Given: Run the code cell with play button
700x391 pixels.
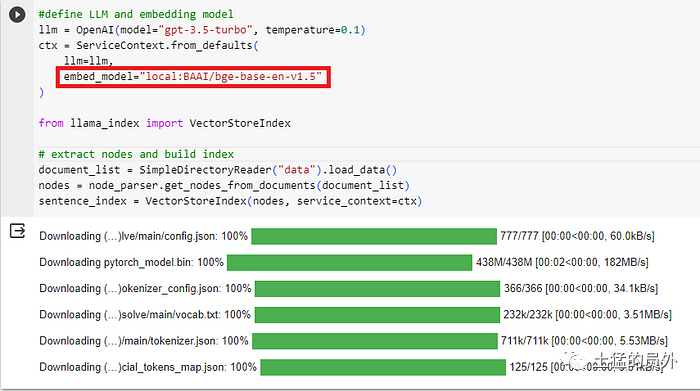Looking at the screenshot, I should pyautogui.click(x=17, y=14).
